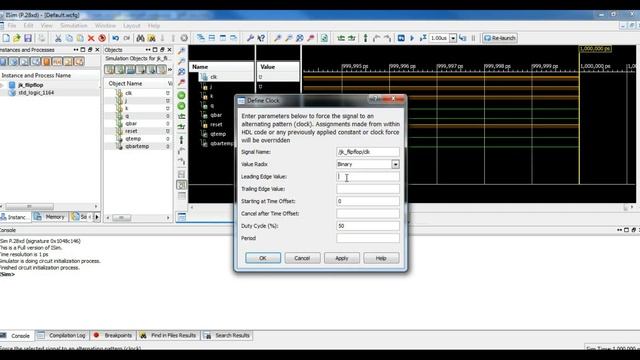Image resolution: width=640 pixels, height=360 pixels.
Task: Click the Break pause icon in toolbar
Action: (x=473, y=38)
